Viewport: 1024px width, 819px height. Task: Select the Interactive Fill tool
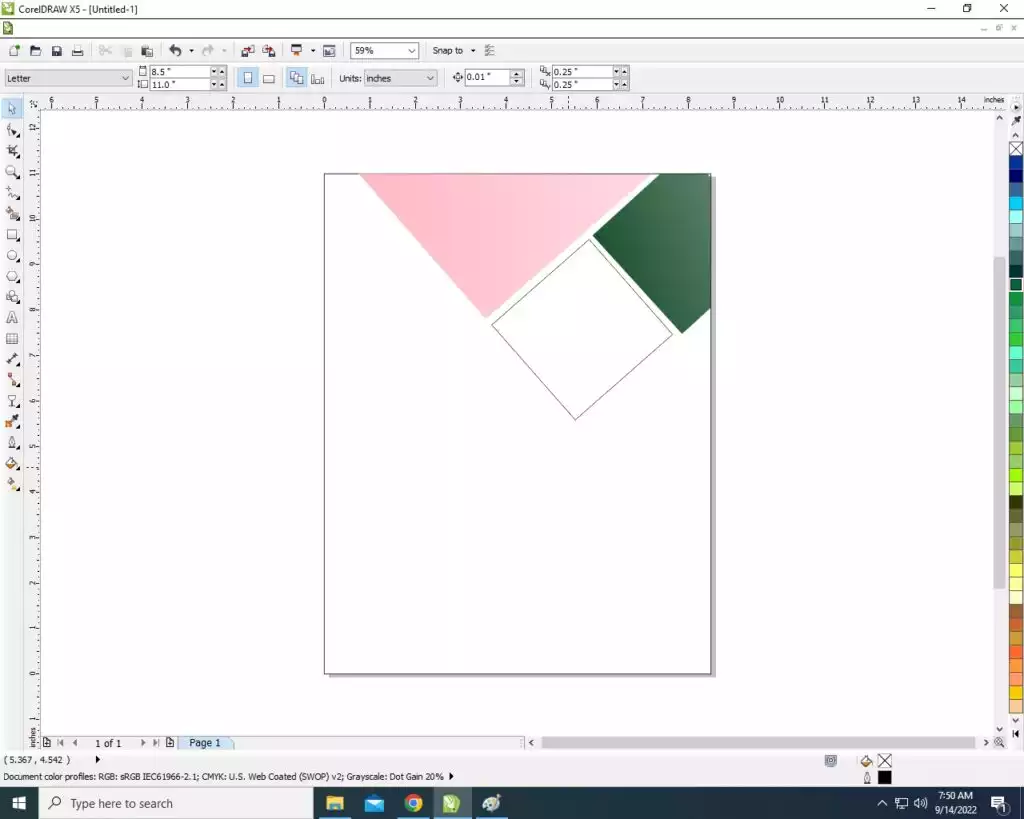tap(12, 485)
